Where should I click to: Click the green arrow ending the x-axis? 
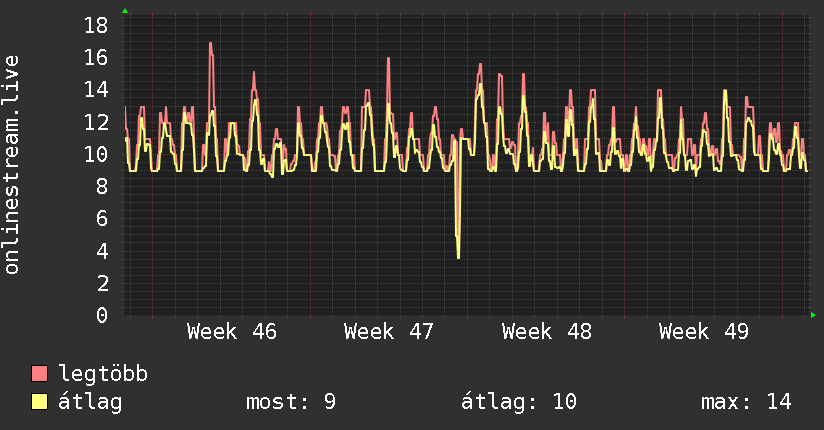[813, 315]
